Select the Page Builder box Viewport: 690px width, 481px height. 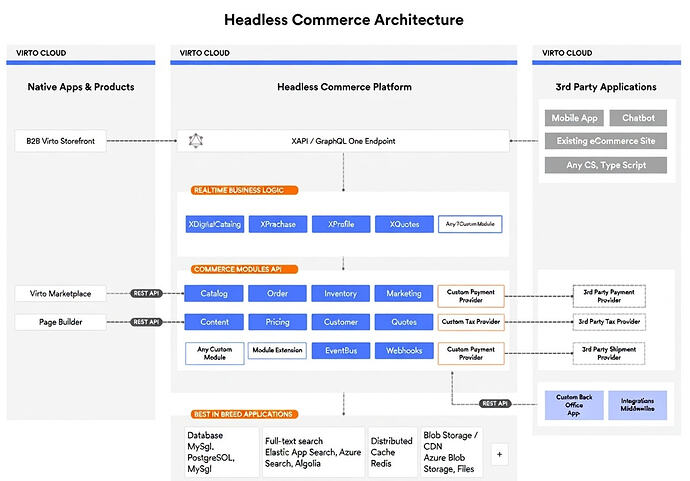click(x=60, y=322)
